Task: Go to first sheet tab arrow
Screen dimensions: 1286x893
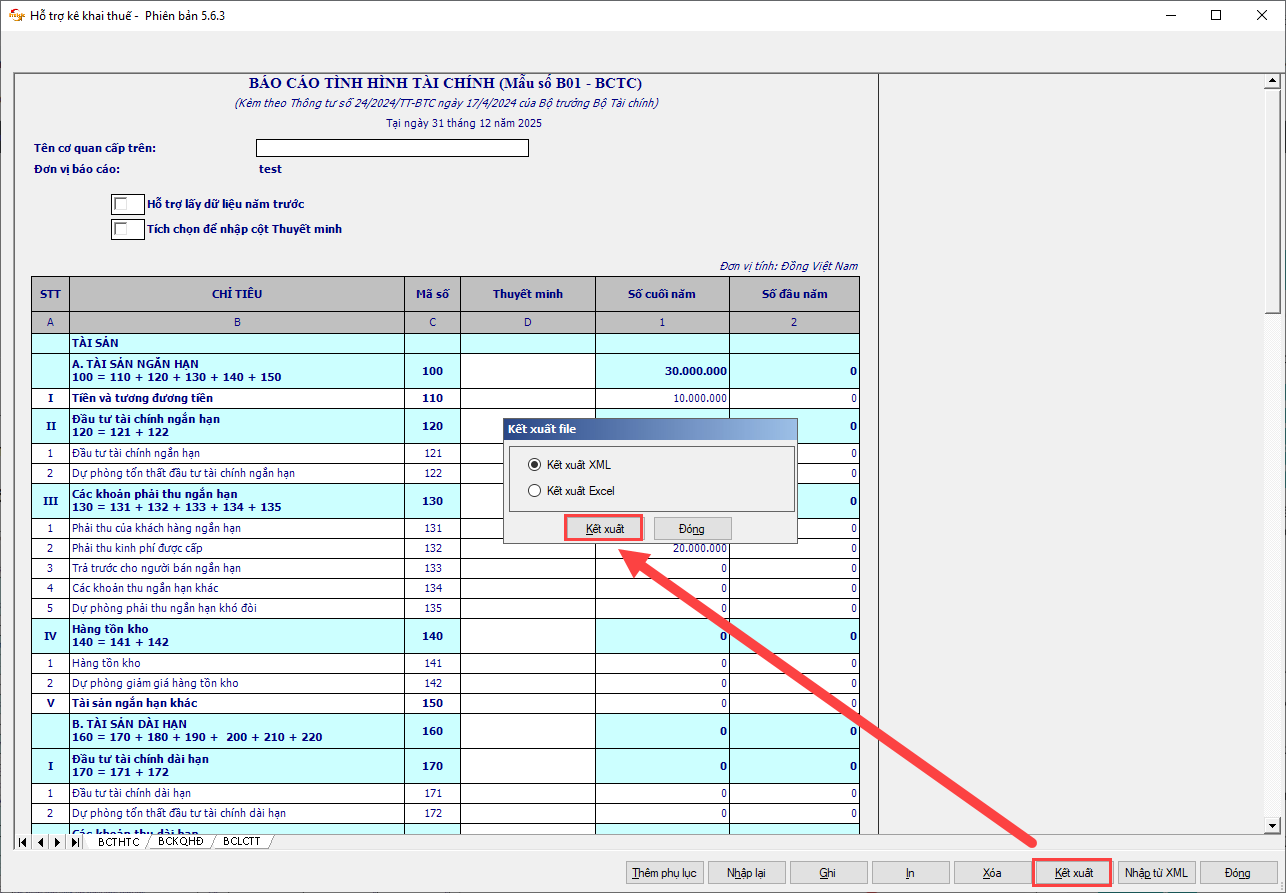Action: pyautogui.click(x=23, y=842)
